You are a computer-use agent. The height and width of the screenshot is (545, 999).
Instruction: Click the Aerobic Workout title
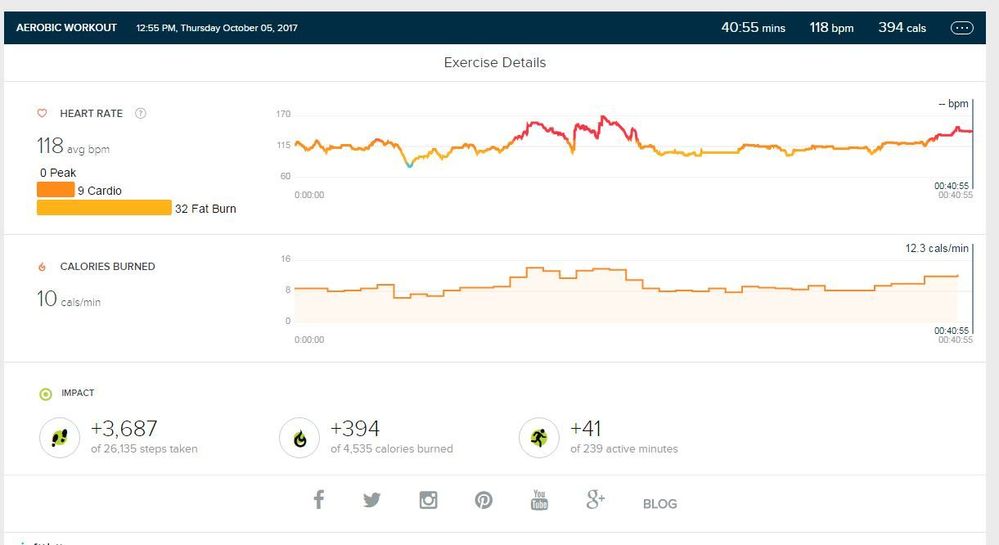(x=66, y=28)
